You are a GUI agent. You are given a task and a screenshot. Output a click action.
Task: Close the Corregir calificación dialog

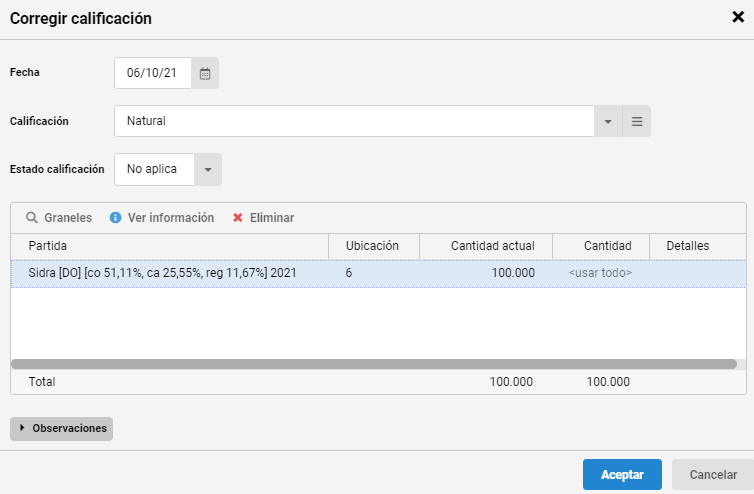click(738, 17)
